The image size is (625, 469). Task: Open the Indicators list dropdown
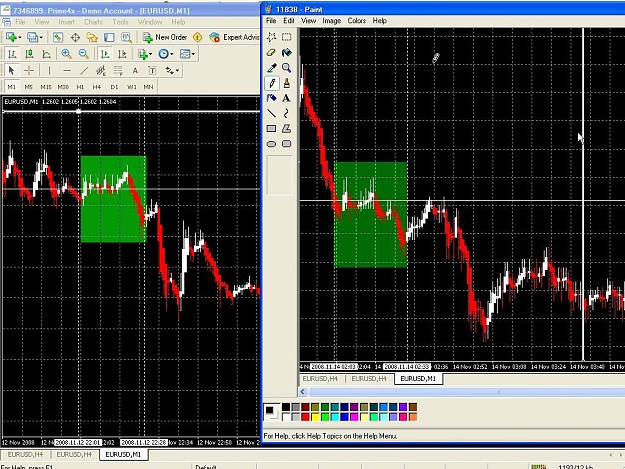151,54
